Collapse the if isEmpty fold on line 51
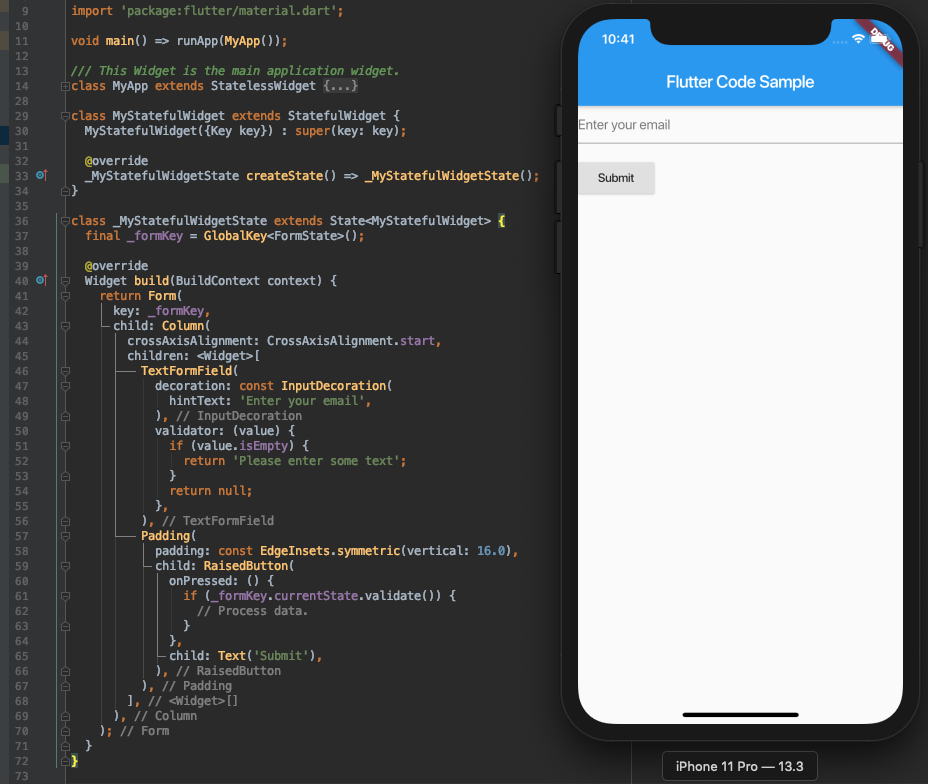Viewport: 928px width, 784px height. coord(65,446)
